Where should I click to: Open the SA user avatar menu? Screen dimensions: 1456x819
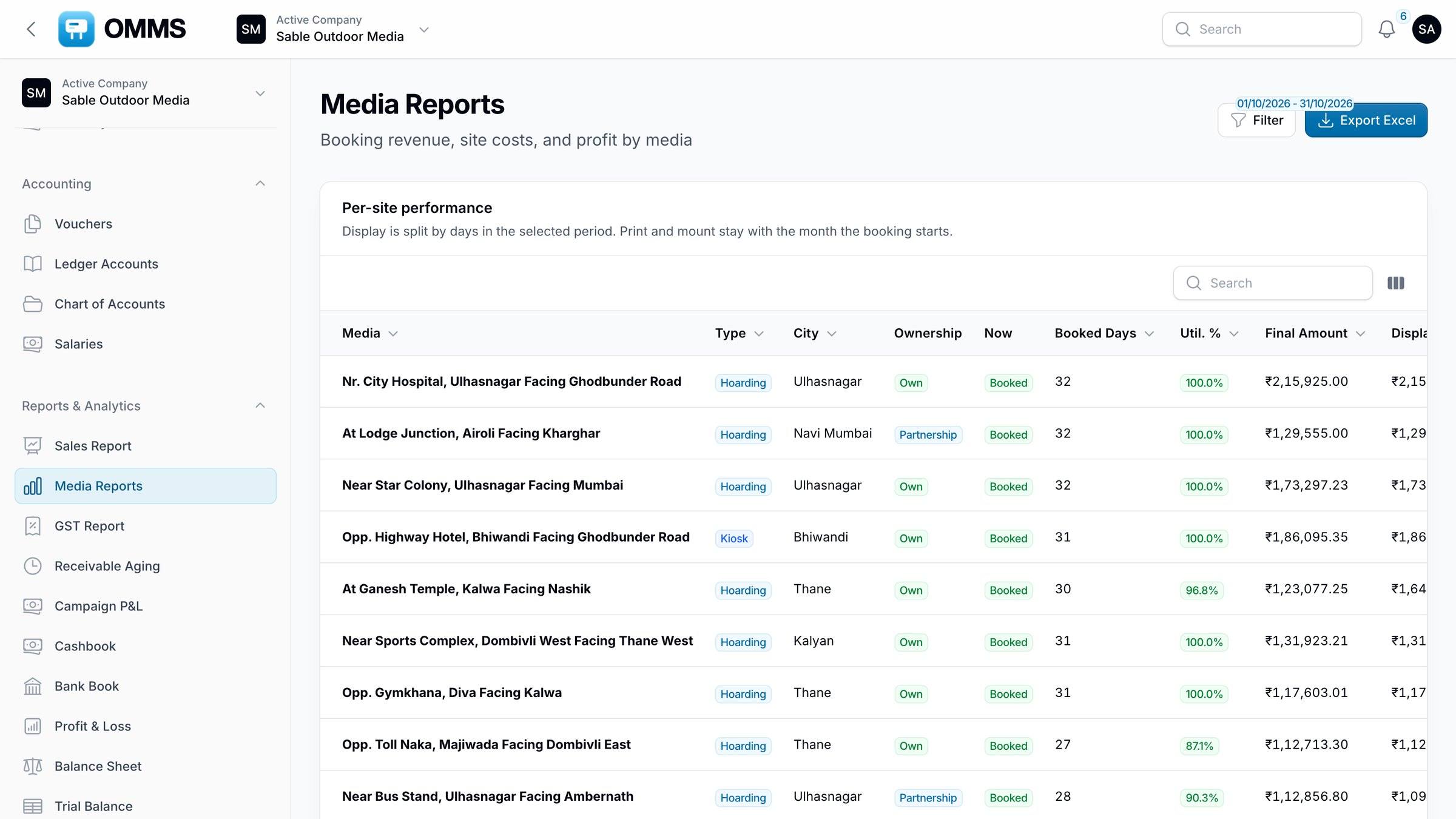coord(1426,29)
